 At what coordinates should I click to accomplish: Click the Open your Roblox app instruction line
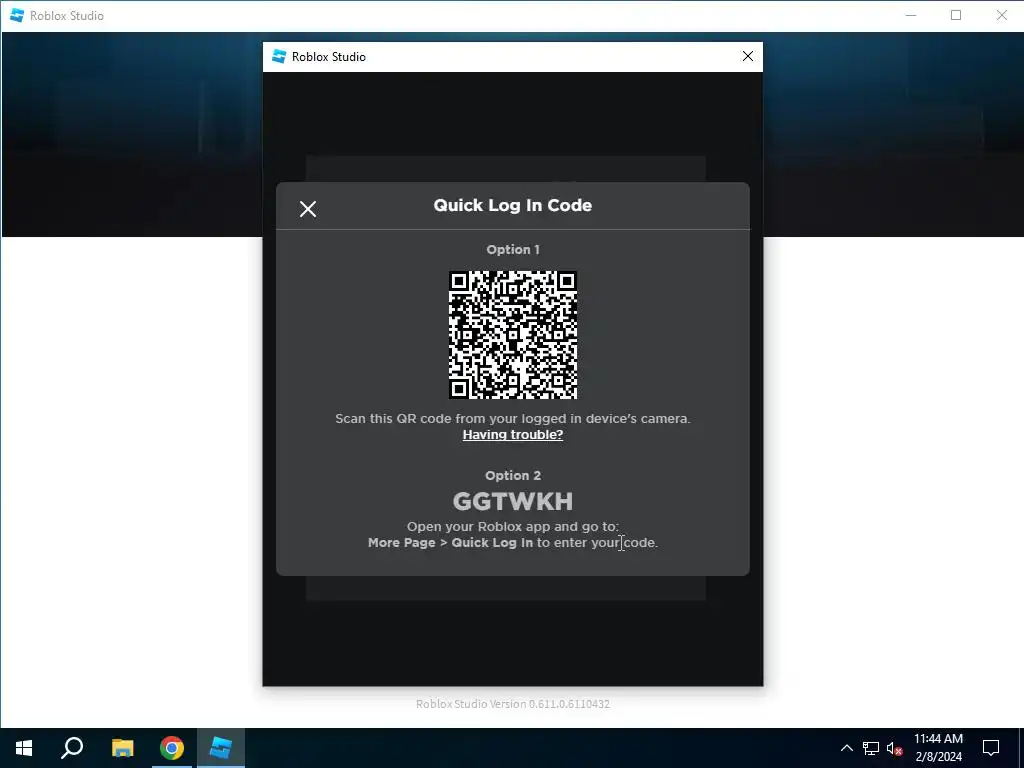tap(513, 526)
